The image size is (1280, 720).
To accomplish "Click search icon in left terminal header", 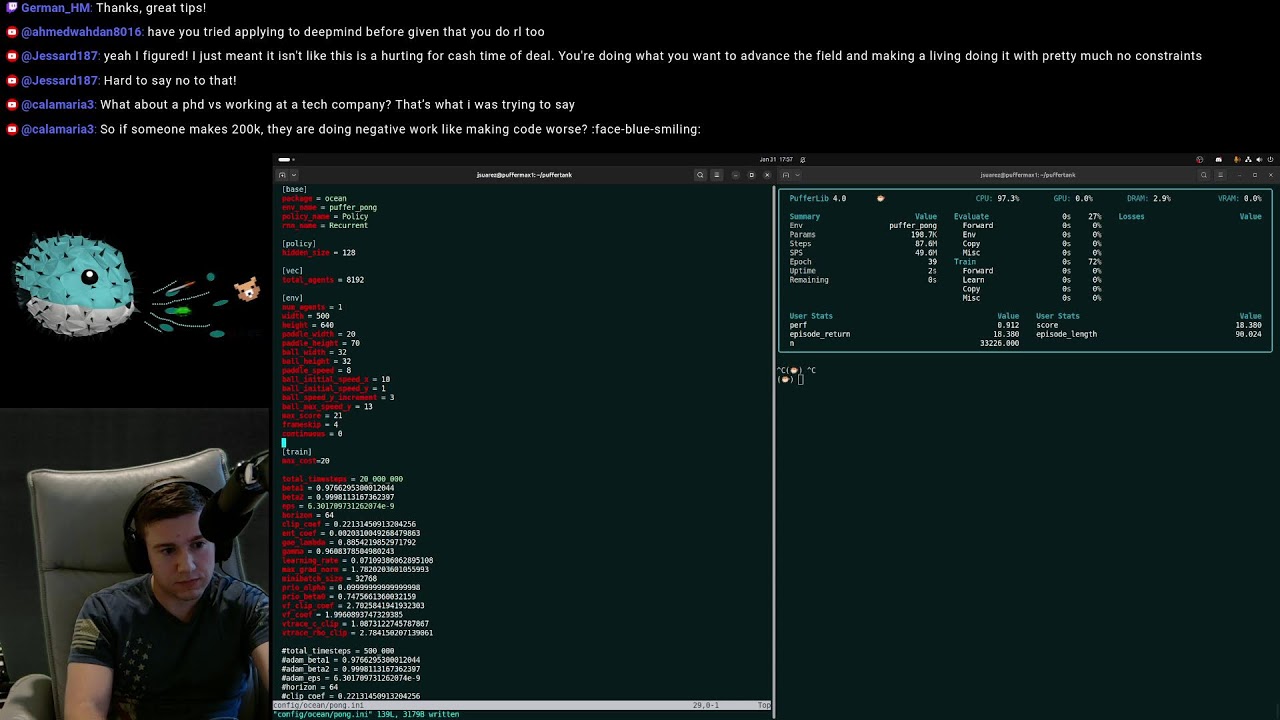I will [x=700, y=175].
